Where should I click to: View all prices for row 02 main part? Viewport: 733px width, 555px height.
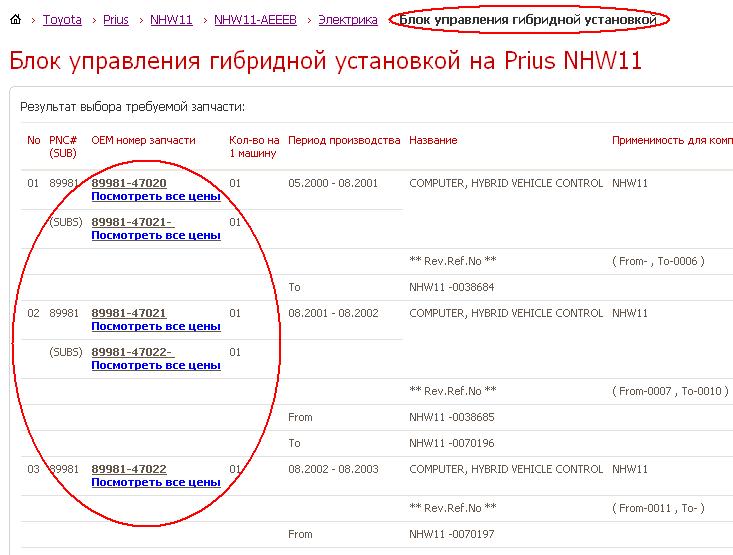pyautogui.click(x=155, y=326)
